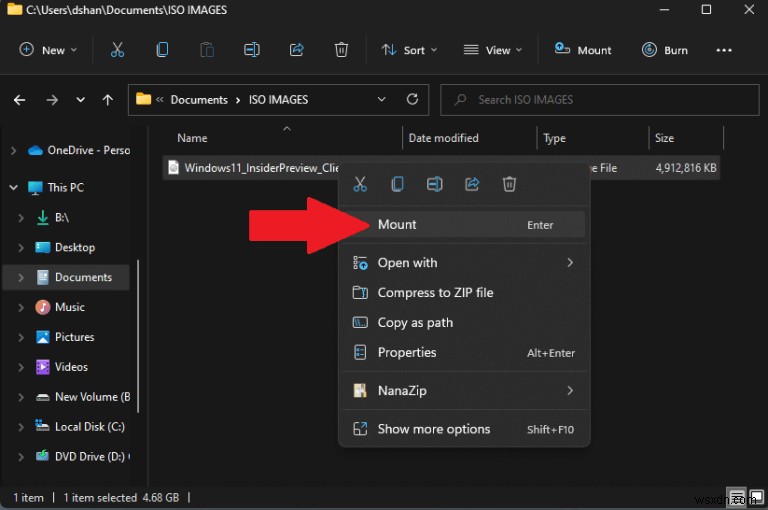
Task: Select Compress to ZIP file
Action: tap(464, 292)
